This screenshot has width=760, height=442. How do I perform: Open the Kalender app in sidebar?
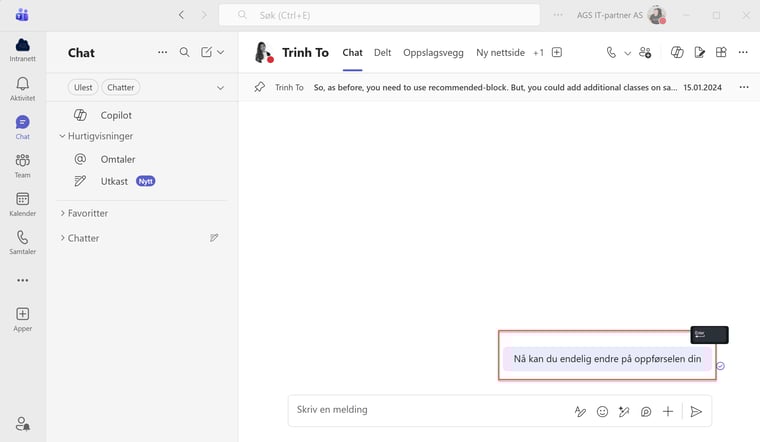tap(22, 204)
